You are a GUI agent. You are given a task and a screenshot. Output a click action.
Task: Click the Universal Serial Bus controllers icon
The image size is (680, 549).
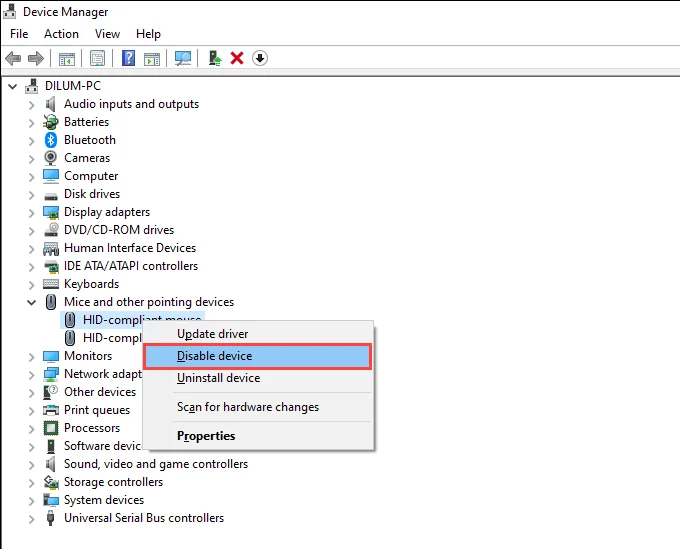[x=50, y=518]
